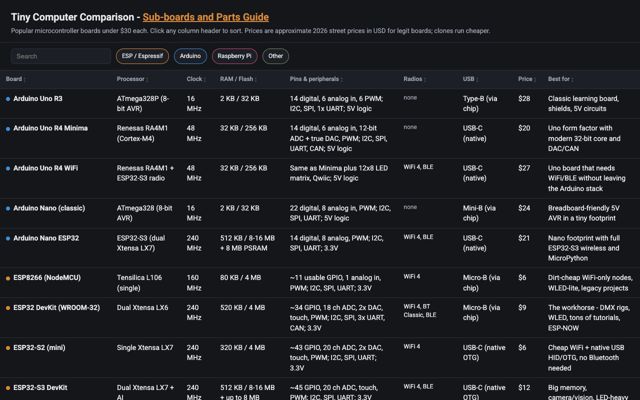Click the 520 KB / 4 MB memory cell
Screen dimensions: 640x400
(242, 307)
